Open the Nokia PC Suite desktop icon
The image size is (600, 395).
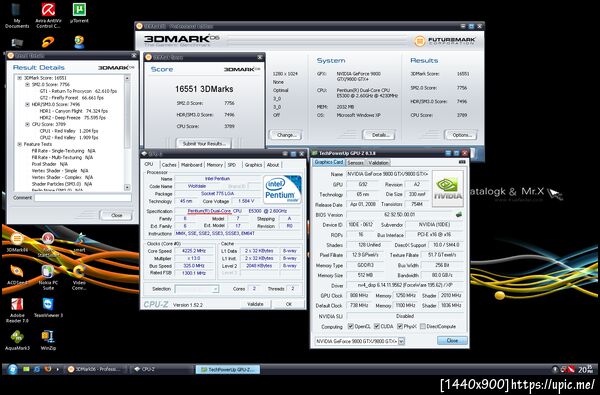(48, 277)
